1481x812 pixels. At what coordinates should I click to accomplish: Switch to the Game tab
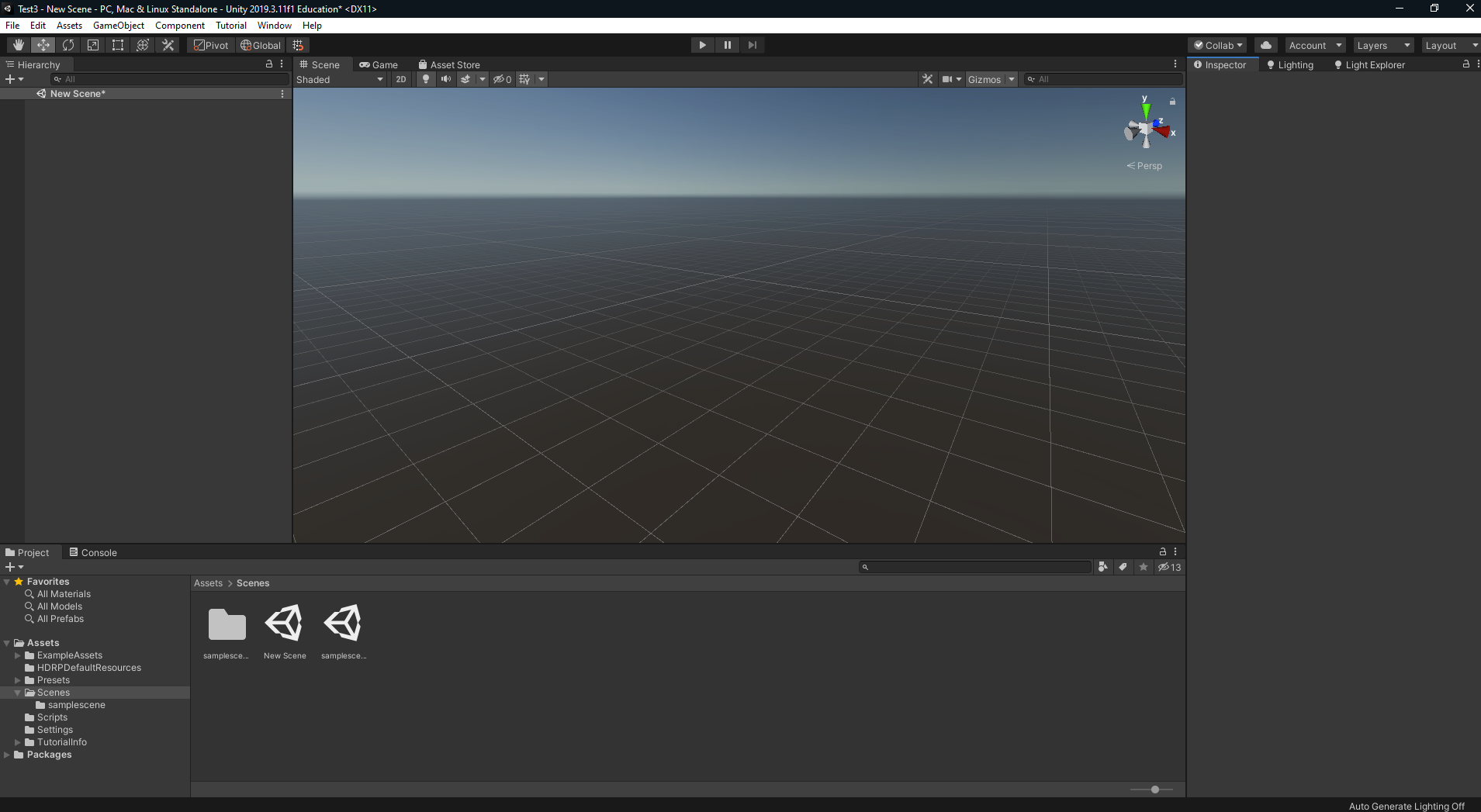click(379, 65)
